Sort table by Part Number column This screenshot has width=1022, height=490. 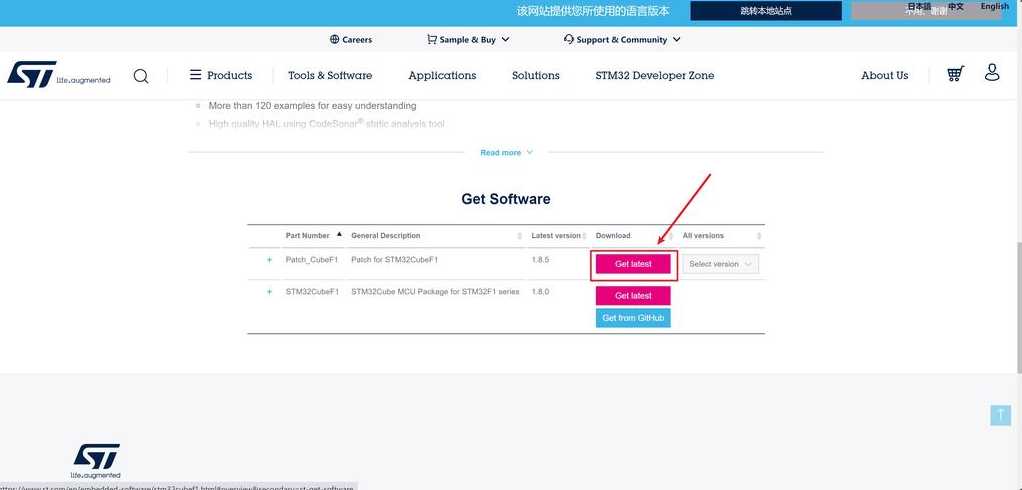point(313,235)
